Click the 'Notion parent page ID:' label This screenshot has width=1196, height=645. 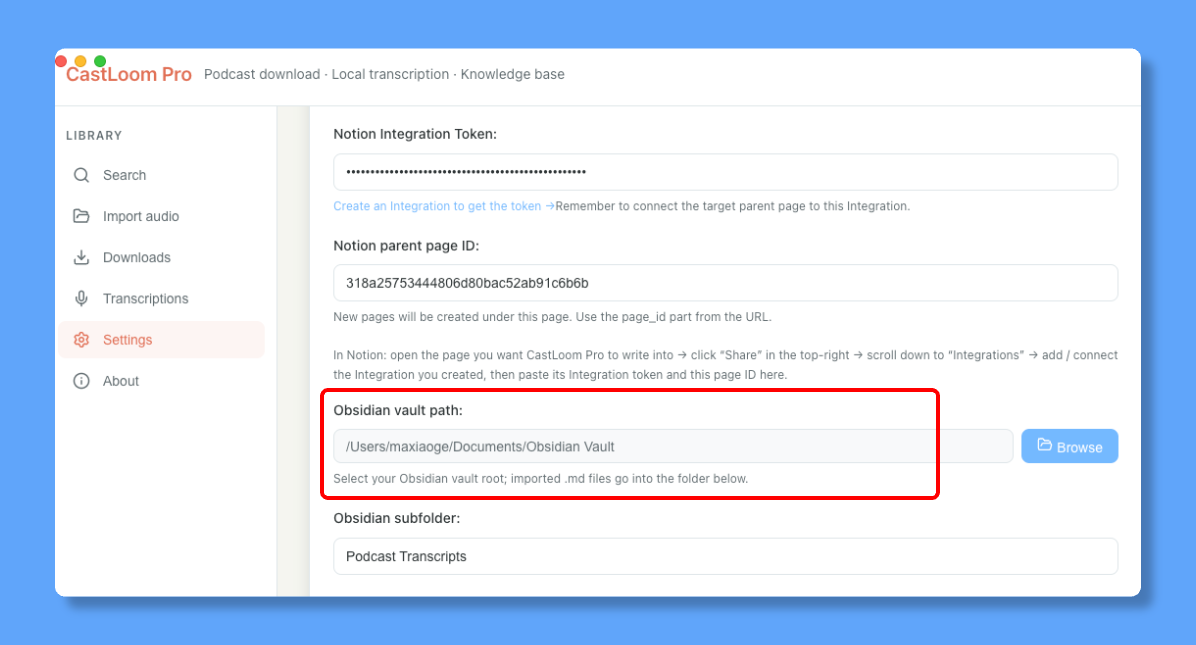[406, 246]
